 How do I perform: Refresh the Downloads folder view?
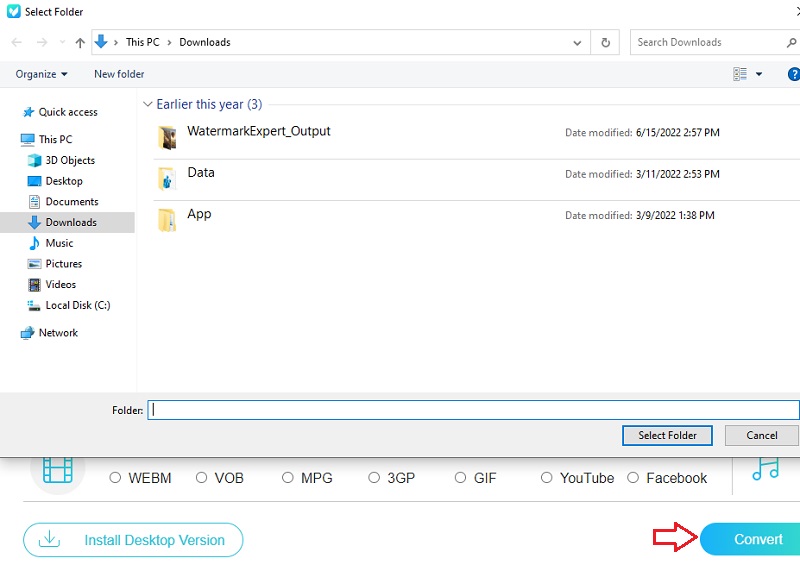[x=605, y=42]
